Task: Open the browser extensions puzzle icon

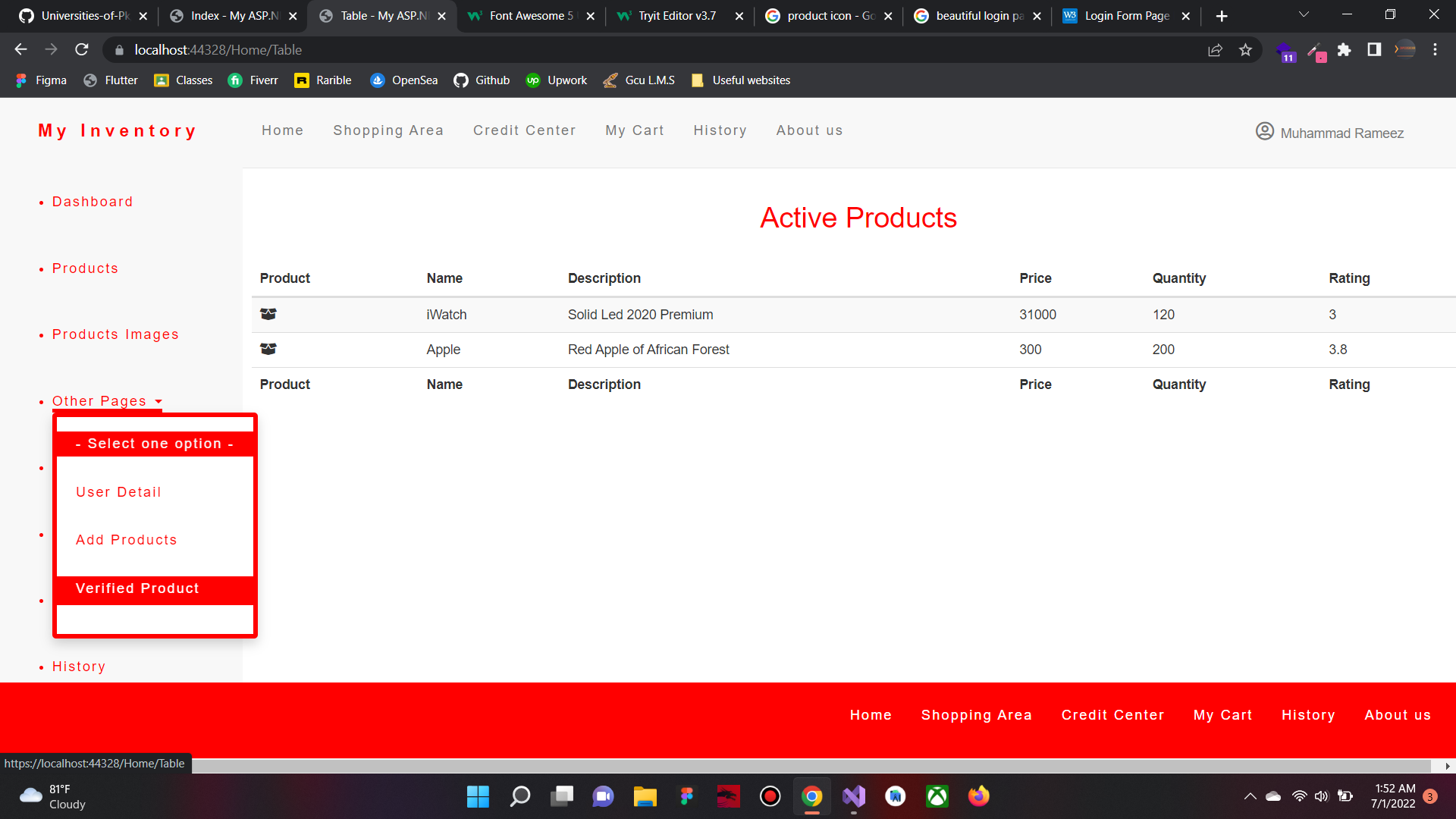Action: coord(1345,49)
